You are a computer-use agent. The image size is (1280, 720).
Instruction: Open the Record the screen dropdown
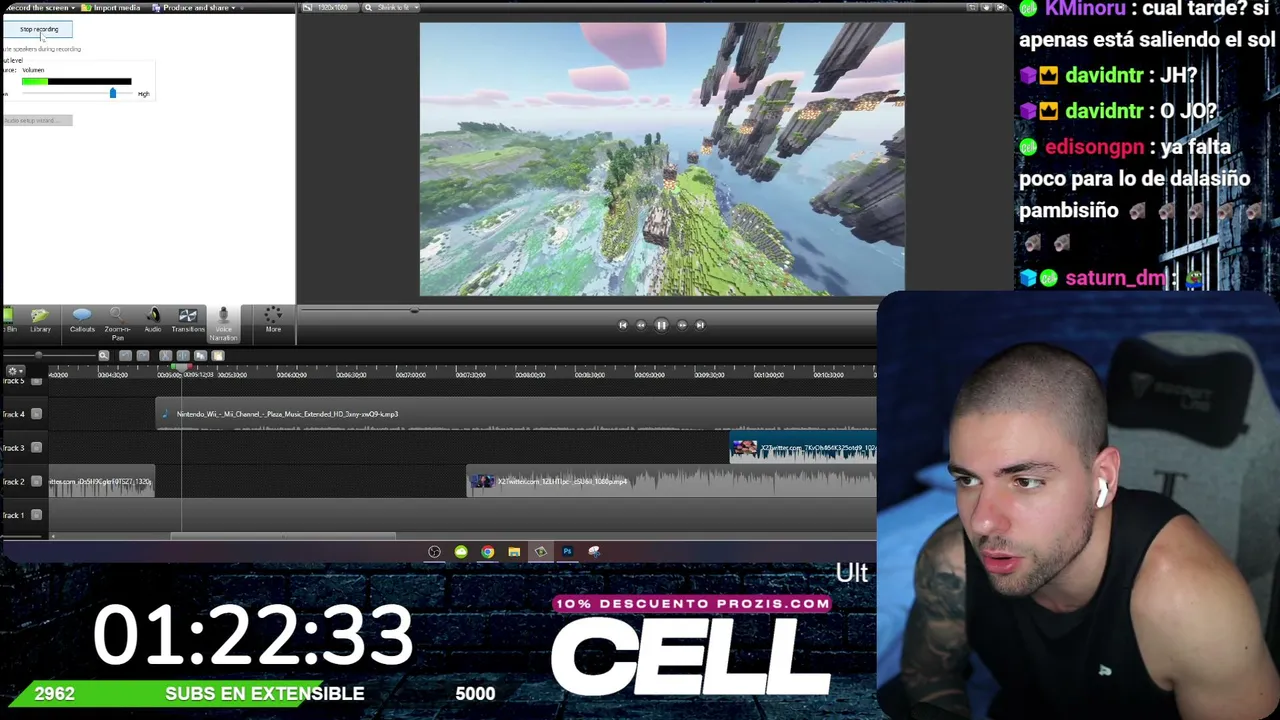(39, 7)
